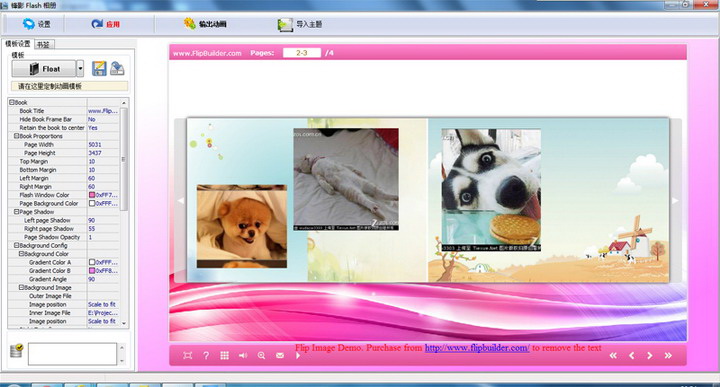Start autoplay with the play icon
This screenshot has height=387, width=720.
298,355
